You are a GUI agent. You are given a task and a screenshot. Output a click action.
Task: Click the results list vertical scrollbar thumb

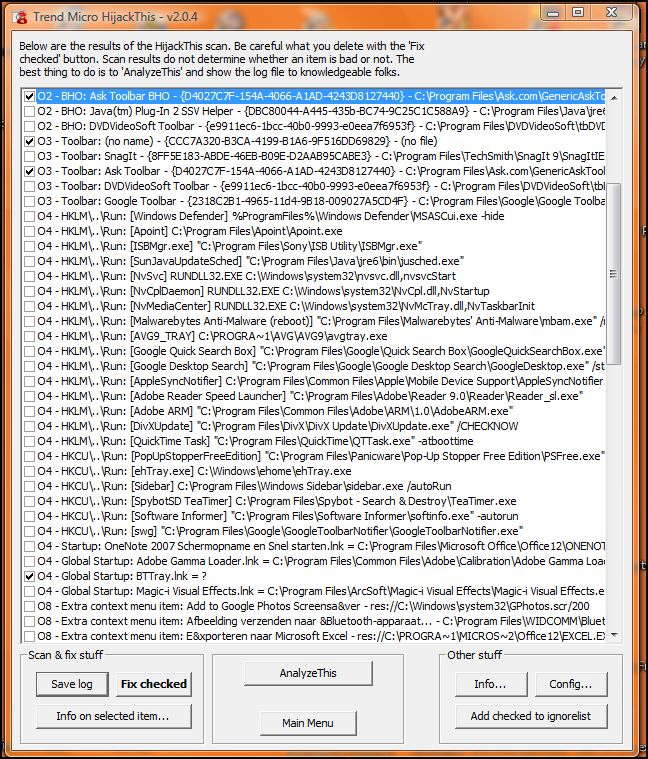(x=614, y=274)
